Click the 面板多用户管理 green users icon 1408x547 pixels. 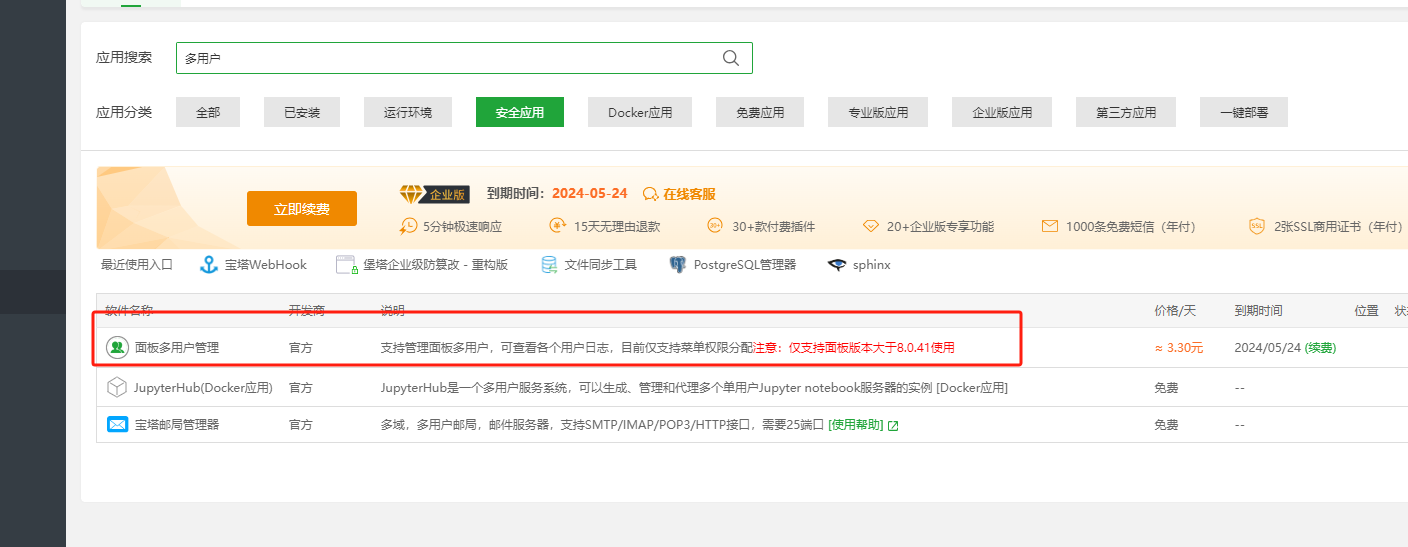[x=117, y=348]
